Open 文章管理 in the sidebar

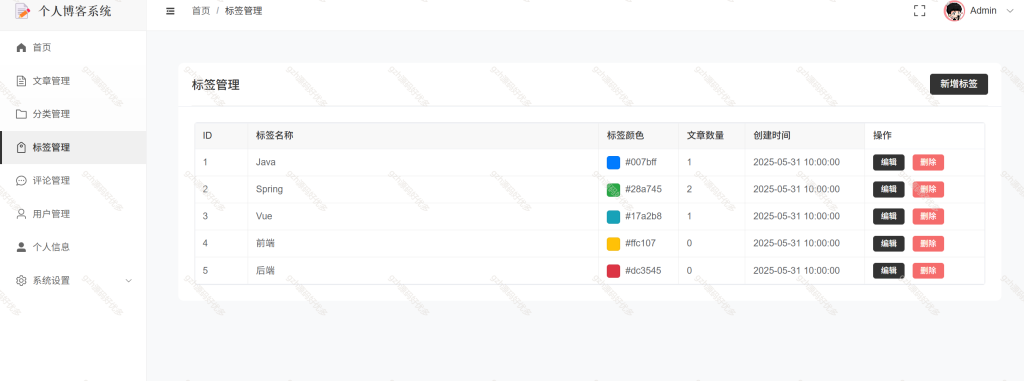73,81
